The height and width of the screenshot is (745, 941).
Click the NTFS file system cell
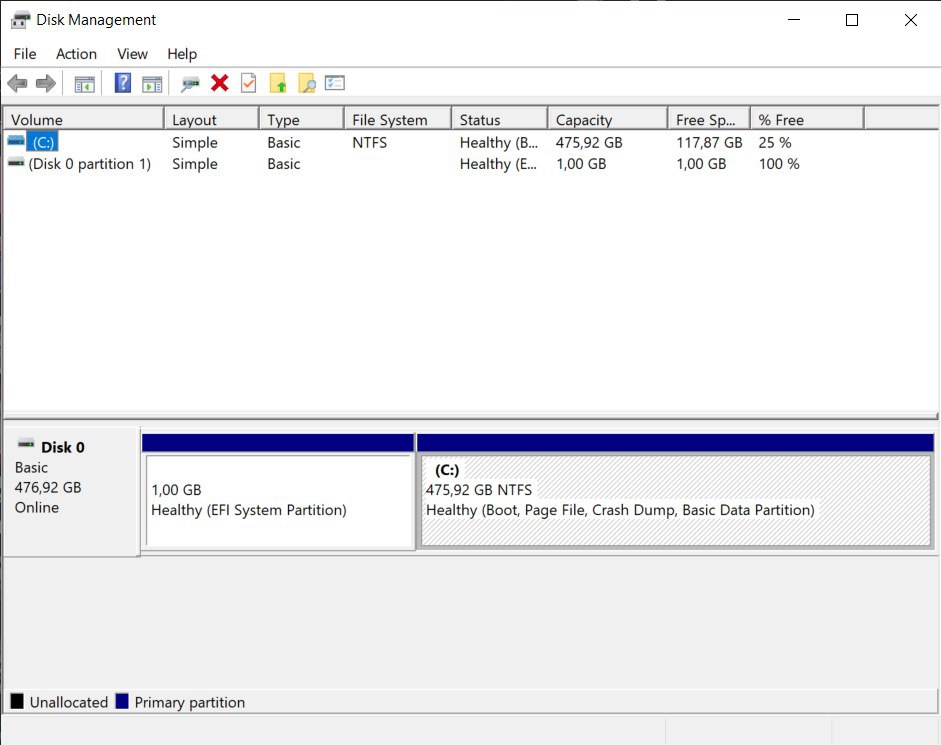point(370,142)
